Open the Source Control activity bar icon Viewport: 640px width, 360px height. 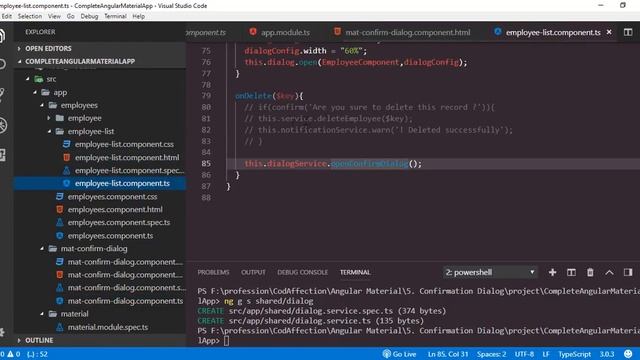[2, 94]
